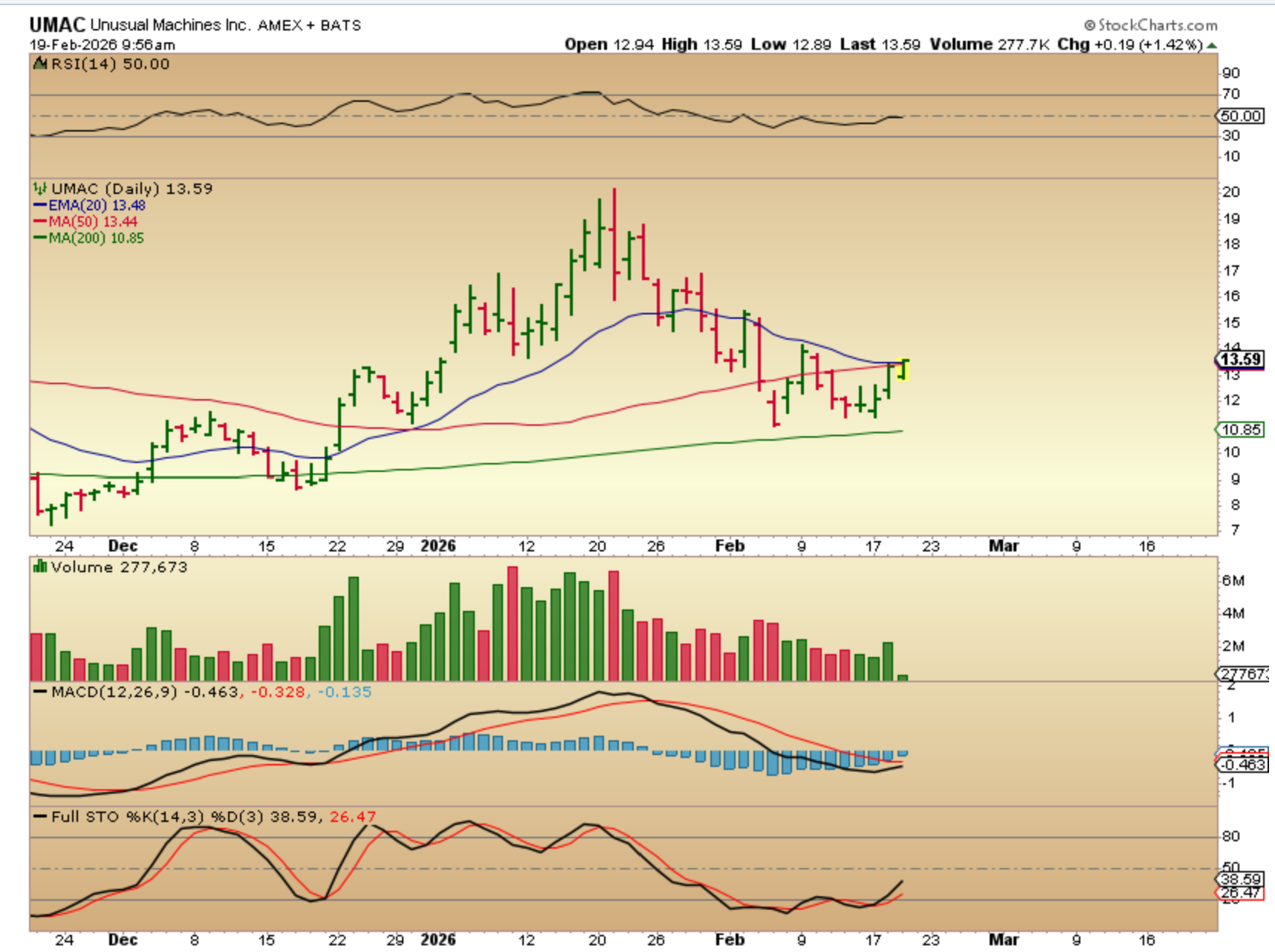1275x952 pixels.
Task: Click the blue -0.135 MACD histogram value
Action: [344, 692]
